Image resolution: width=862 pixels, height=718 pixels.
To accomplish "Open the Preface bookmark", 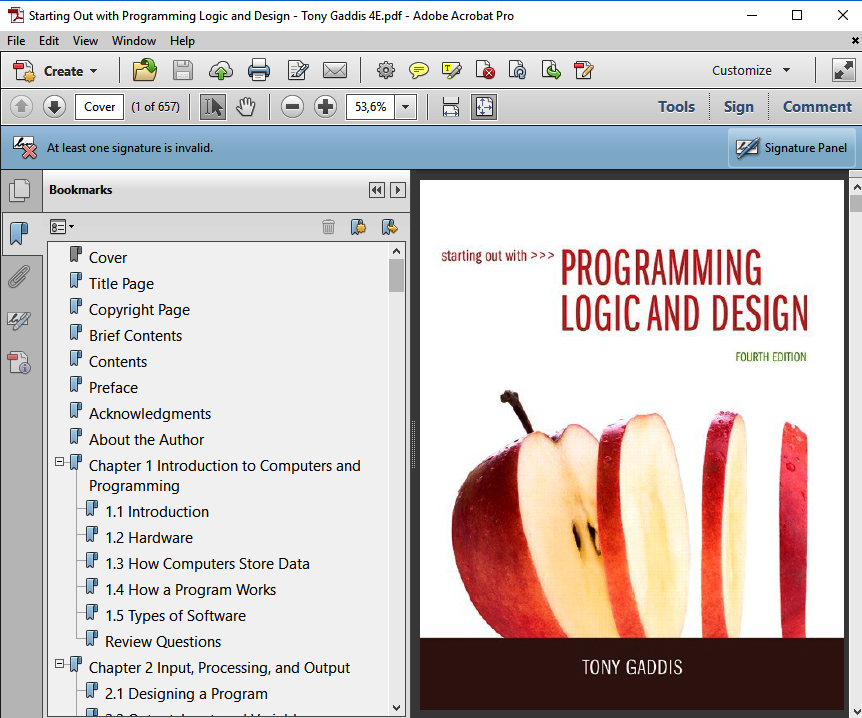I will (113, 388).
